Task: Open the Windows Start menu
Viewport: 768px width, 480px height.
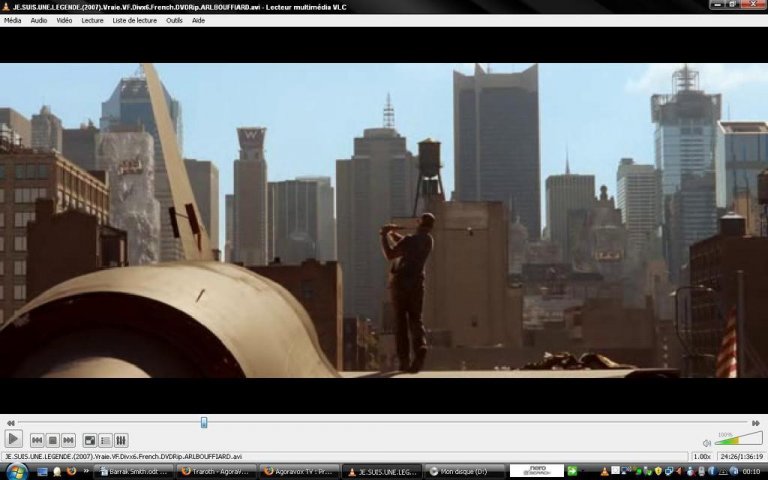Action: coord(17,472)
